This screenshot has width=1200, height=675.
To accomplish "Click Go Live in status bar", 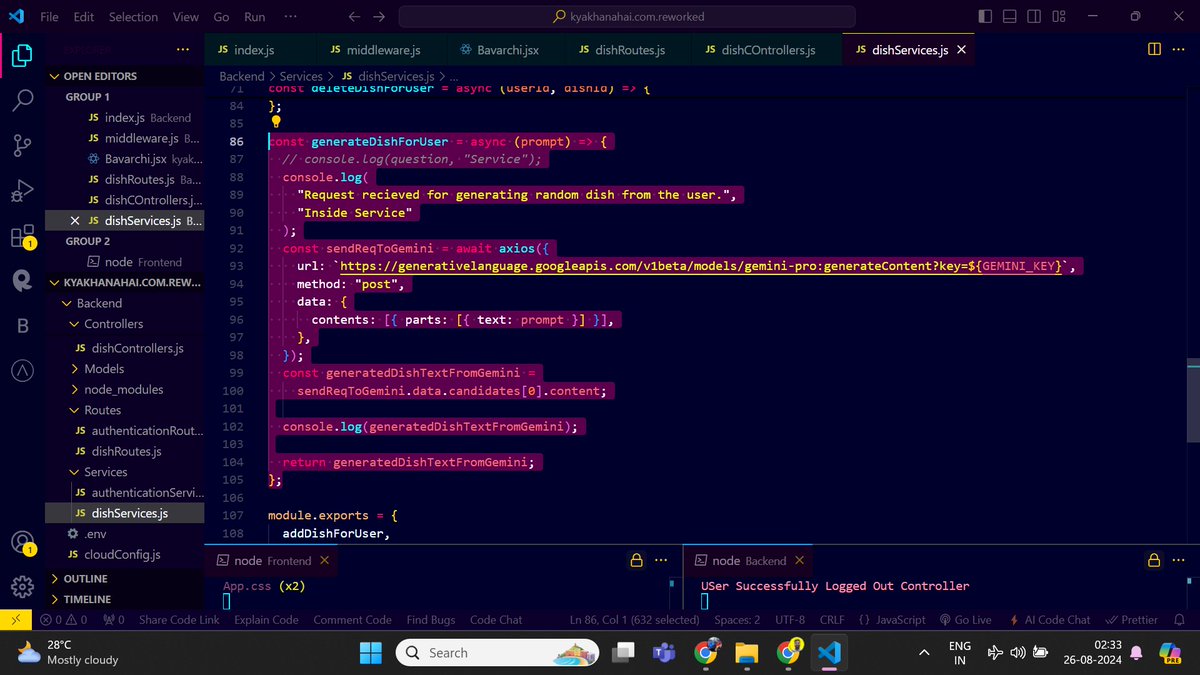I will tap(965, 620).
